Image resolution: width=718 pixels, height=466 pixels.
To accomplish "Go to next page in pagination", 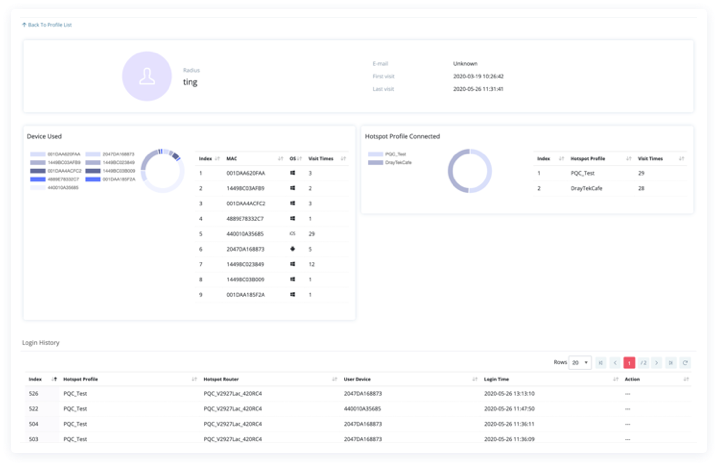I will click(x=657, y=362).
